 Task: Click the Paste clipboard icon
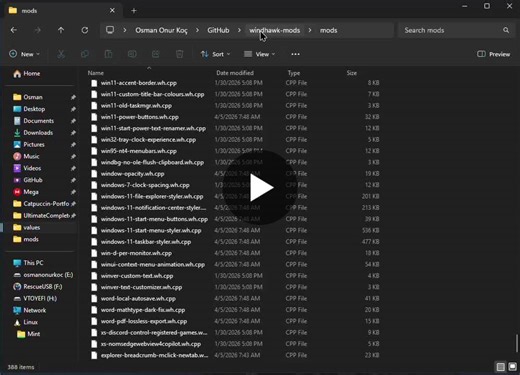click(x=108, y=54)
